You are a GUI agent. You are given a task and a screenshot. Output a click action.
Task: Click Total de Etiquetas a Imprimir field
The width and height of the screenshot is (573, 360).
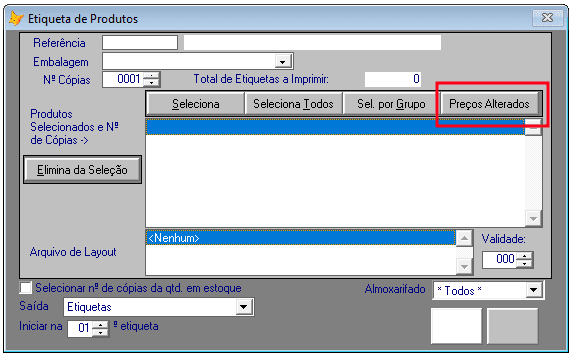coord(393,79)
